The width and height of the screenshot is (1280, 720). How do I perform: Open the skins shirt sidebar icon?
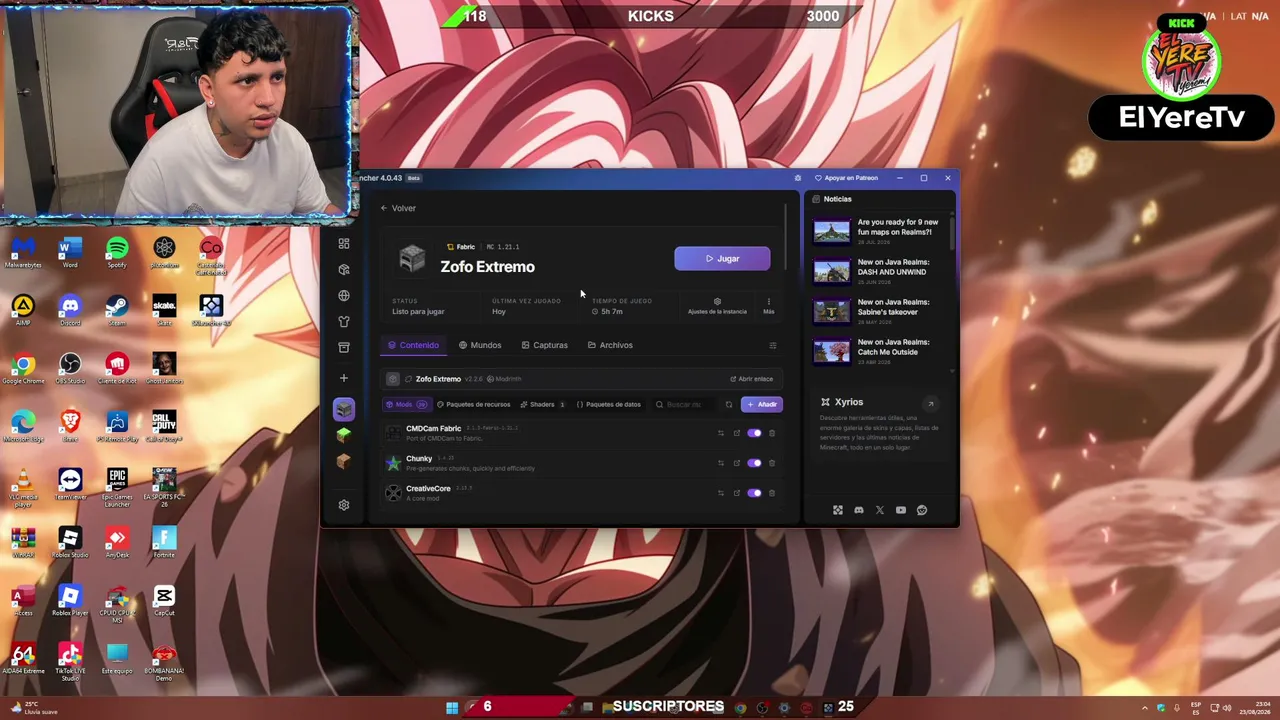click(x=344, y=322)
